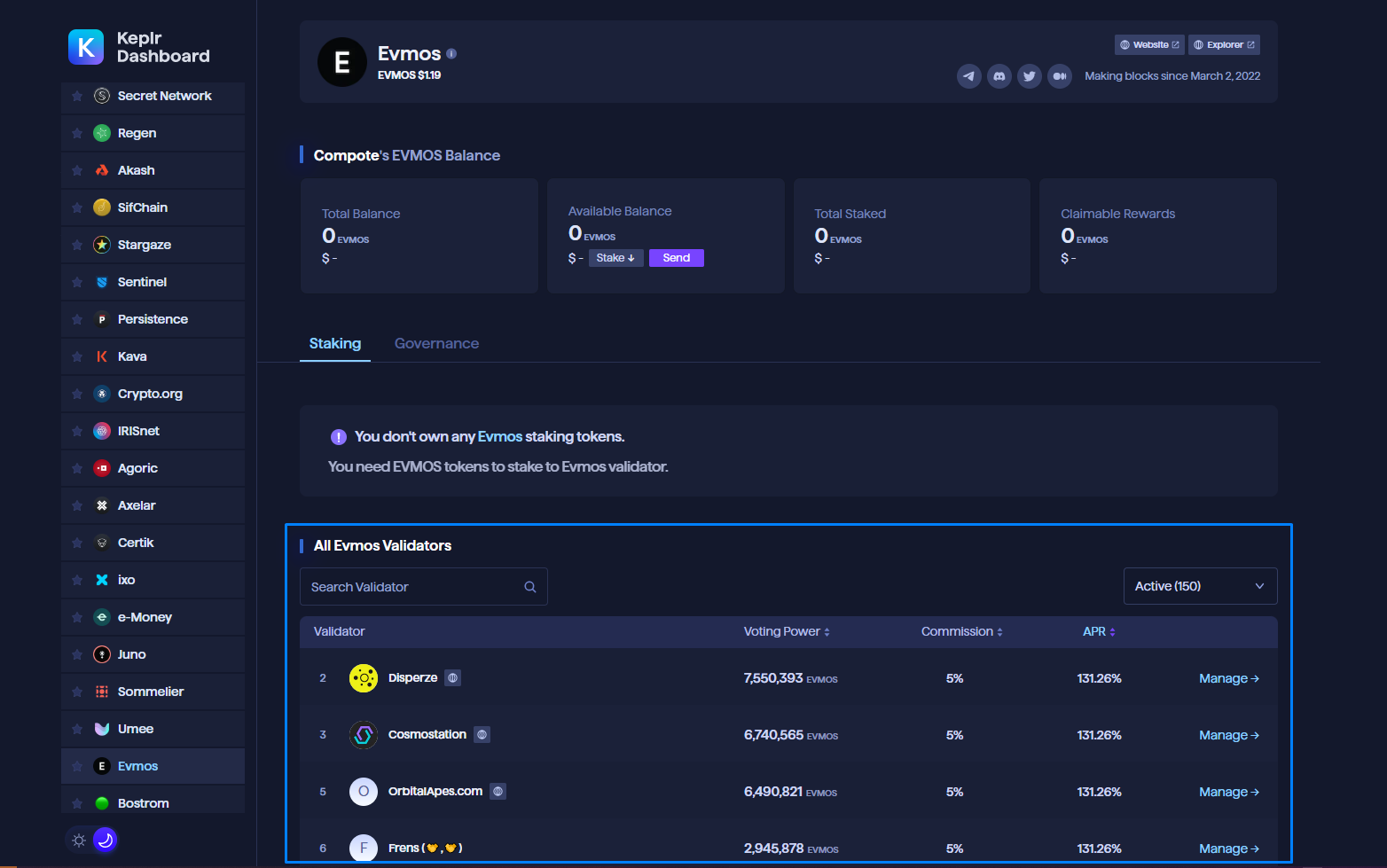Image resolution: width=1387 pixels, height=868 pixels.
Task: Open the Evmos Telegram link icon
Action: point(968,76)
